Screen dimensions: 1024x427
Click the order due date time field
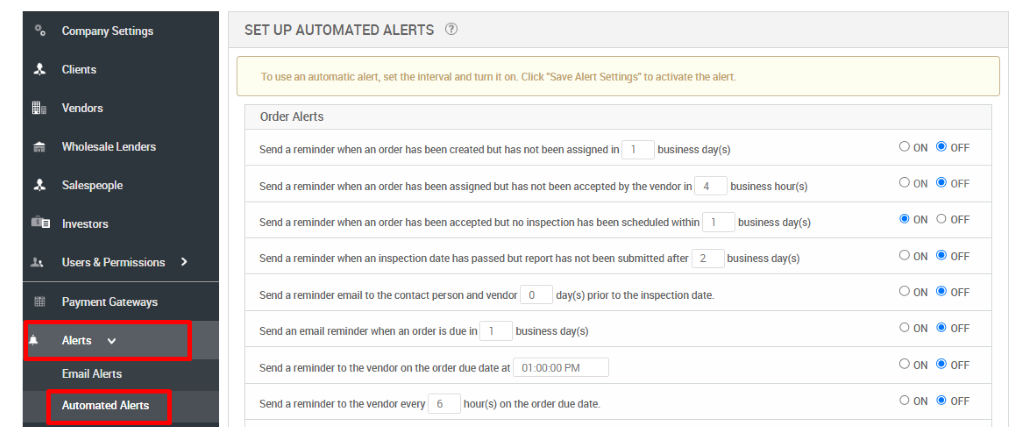pyautogui.click(x=560, y=367)
